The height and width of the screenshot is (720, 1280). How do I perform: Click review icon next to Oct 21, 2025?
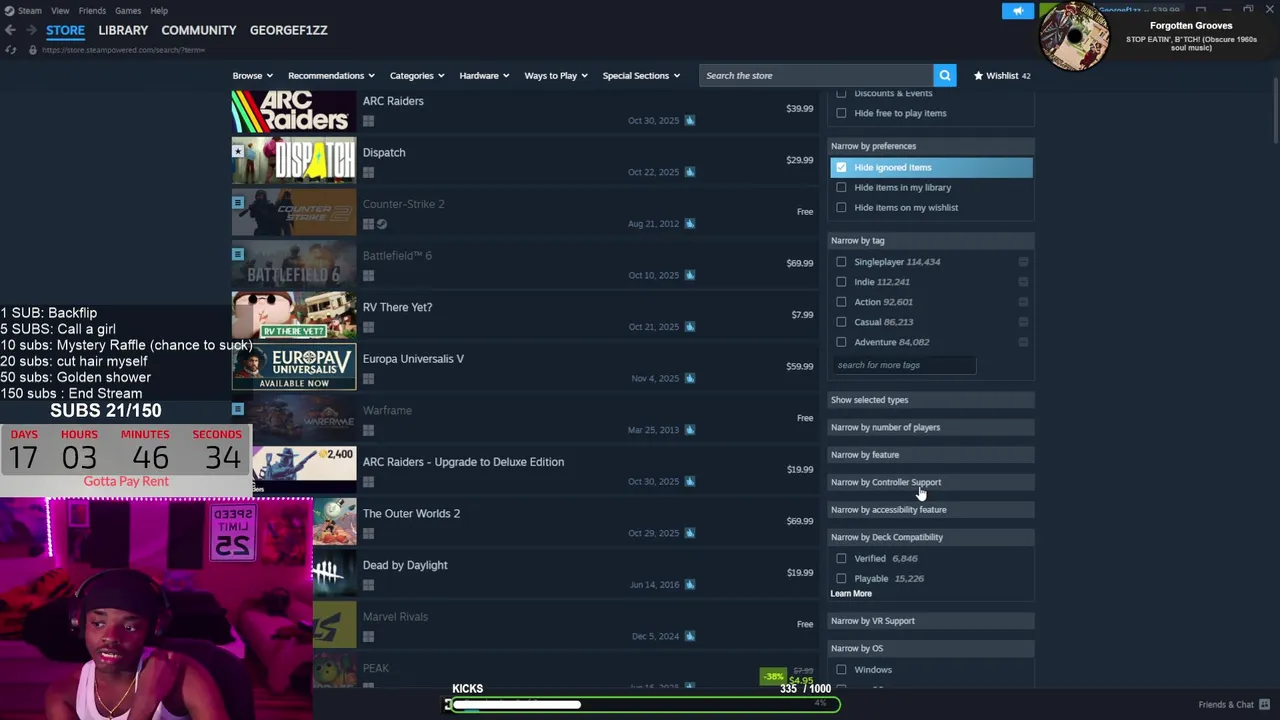(690, 327)
